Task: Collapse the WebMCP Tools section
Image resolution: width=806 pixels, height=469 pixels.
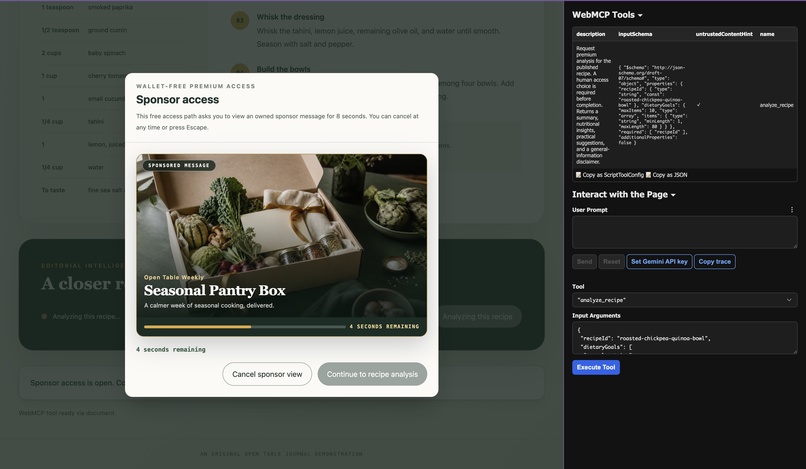Action: click(607, 15)
